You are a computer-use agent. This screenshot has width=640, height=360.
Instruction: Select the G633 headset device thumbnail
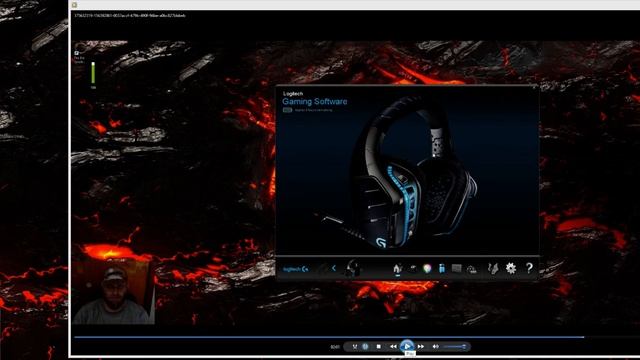[x=352, y=269]
